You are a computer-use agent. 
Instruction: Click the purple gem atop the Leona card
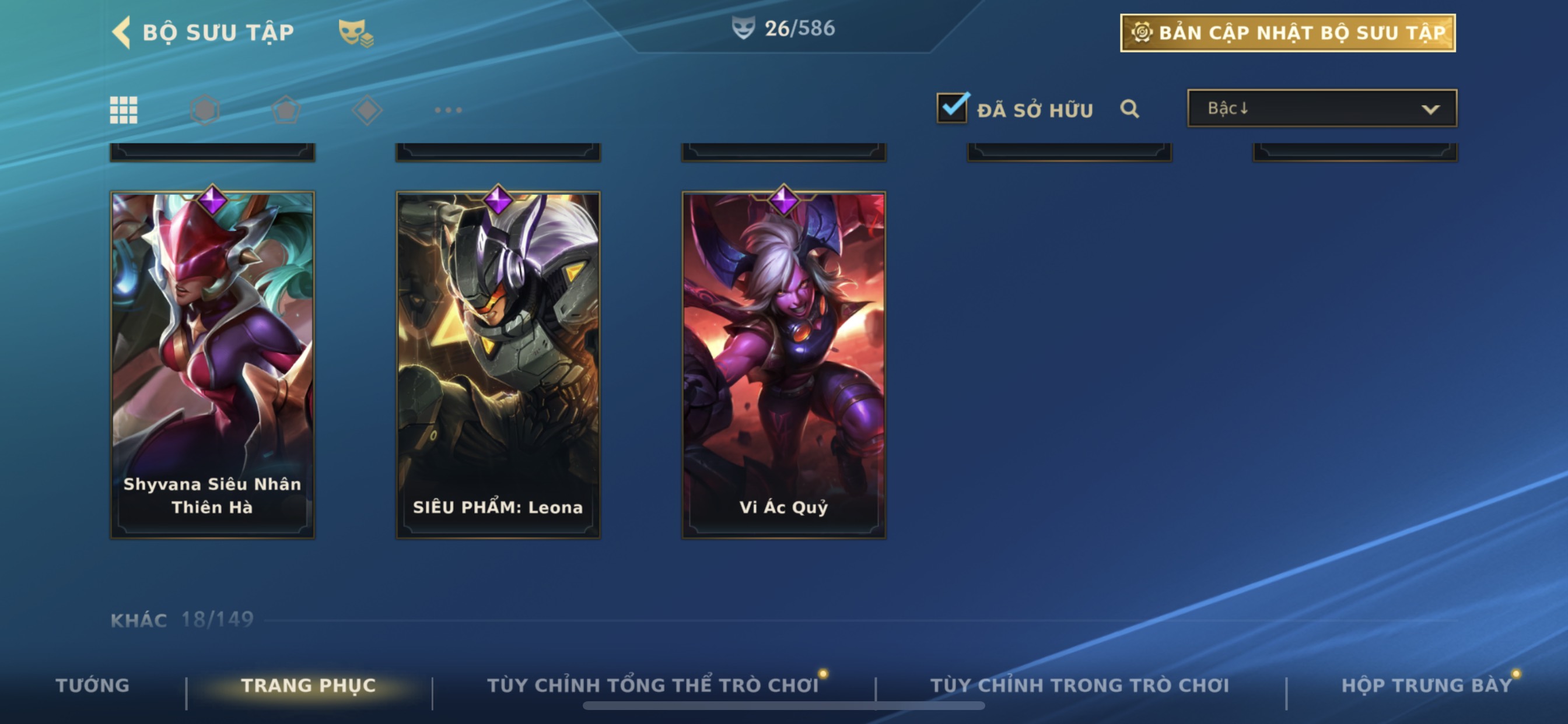pos(498,200)
